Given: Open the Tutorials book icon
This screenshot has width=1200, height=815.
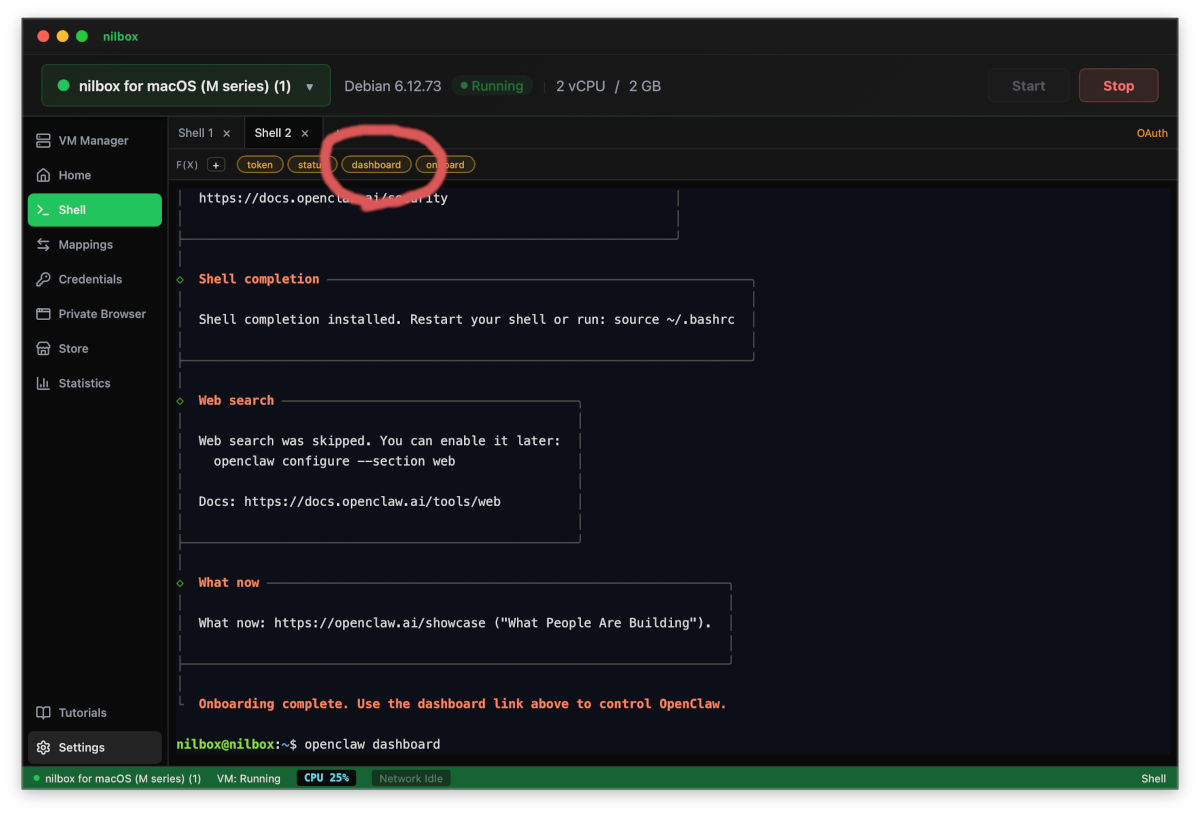Looking at the screenshot, I should point(43,713).
